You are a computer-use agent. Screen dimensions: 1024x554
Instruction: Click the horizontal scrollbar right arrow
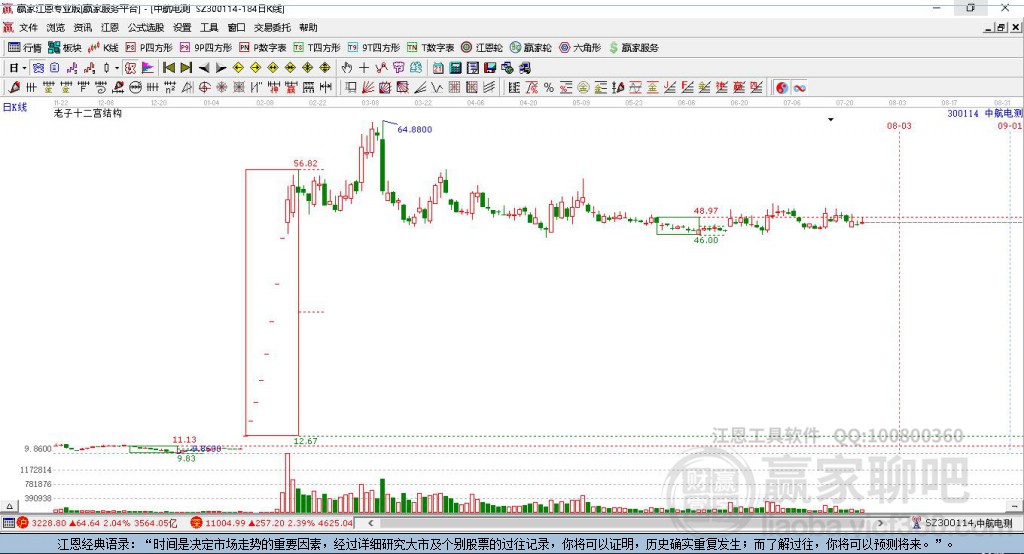(x=880, y=523)
